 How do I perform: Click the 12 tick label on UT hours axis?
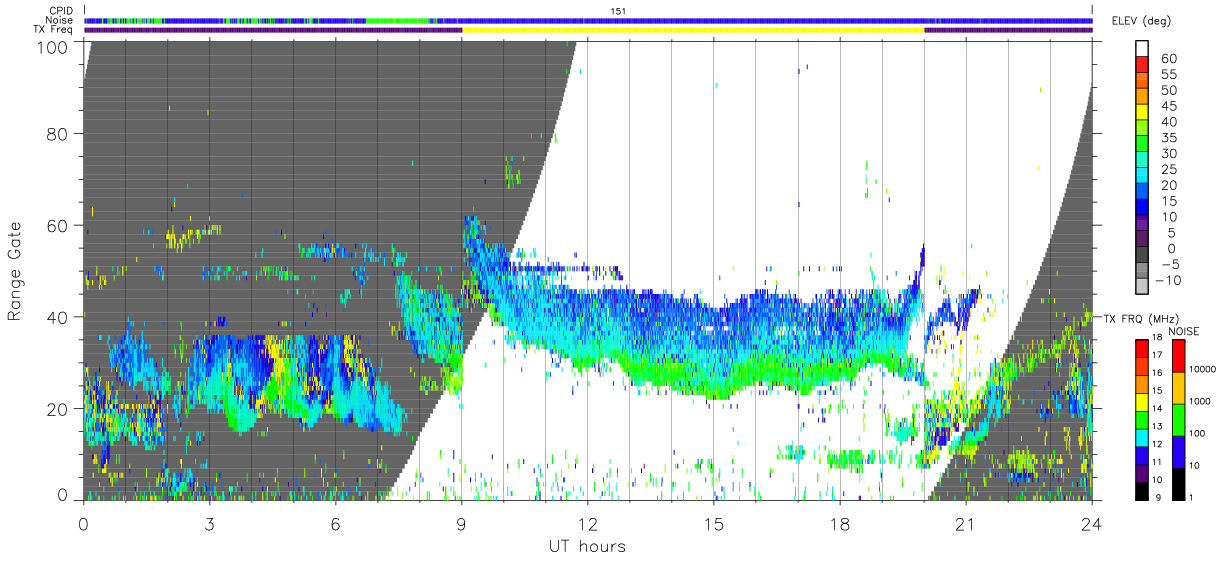[588, 523]
